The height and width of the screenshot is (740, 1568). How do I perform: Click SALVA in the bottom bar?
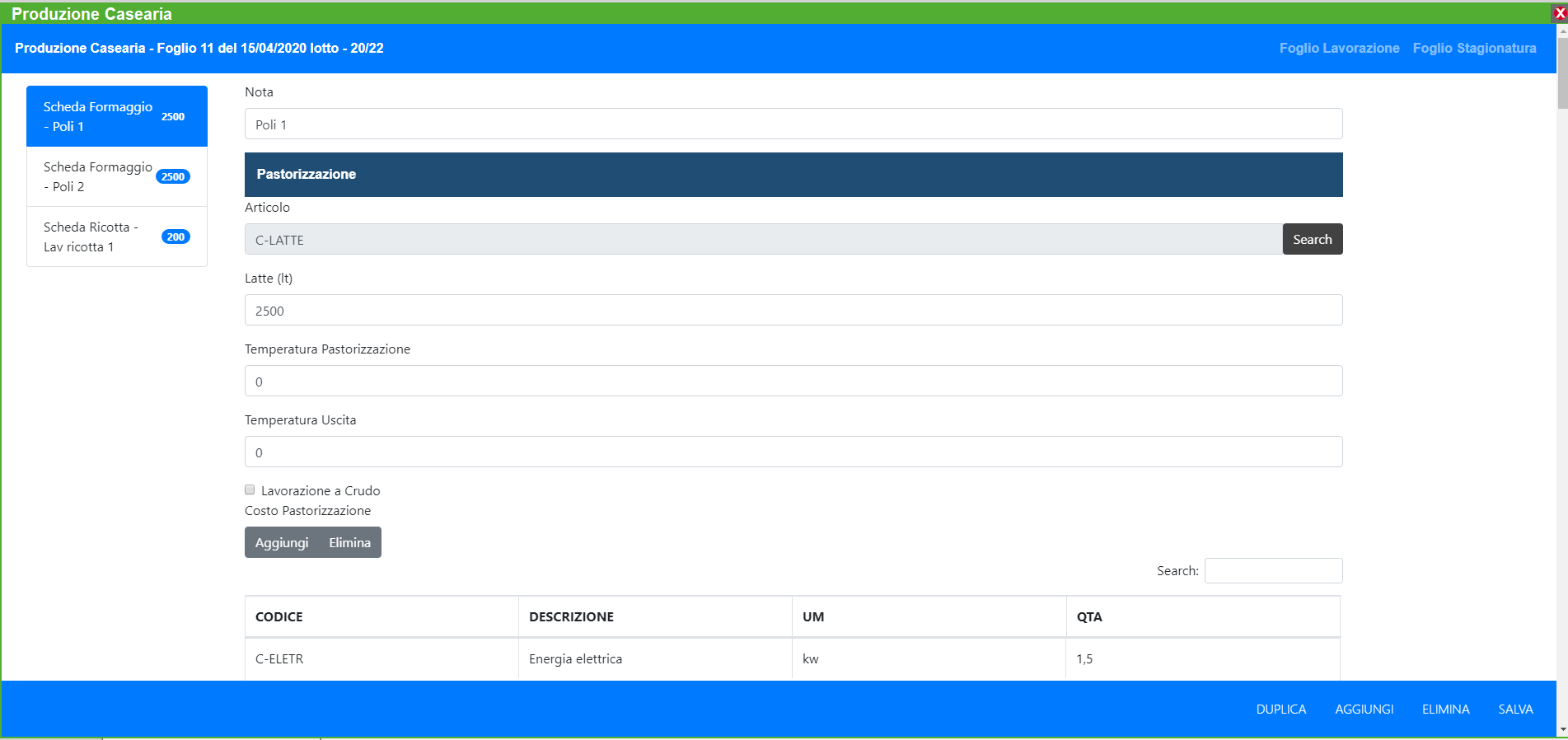(1514, 709)
